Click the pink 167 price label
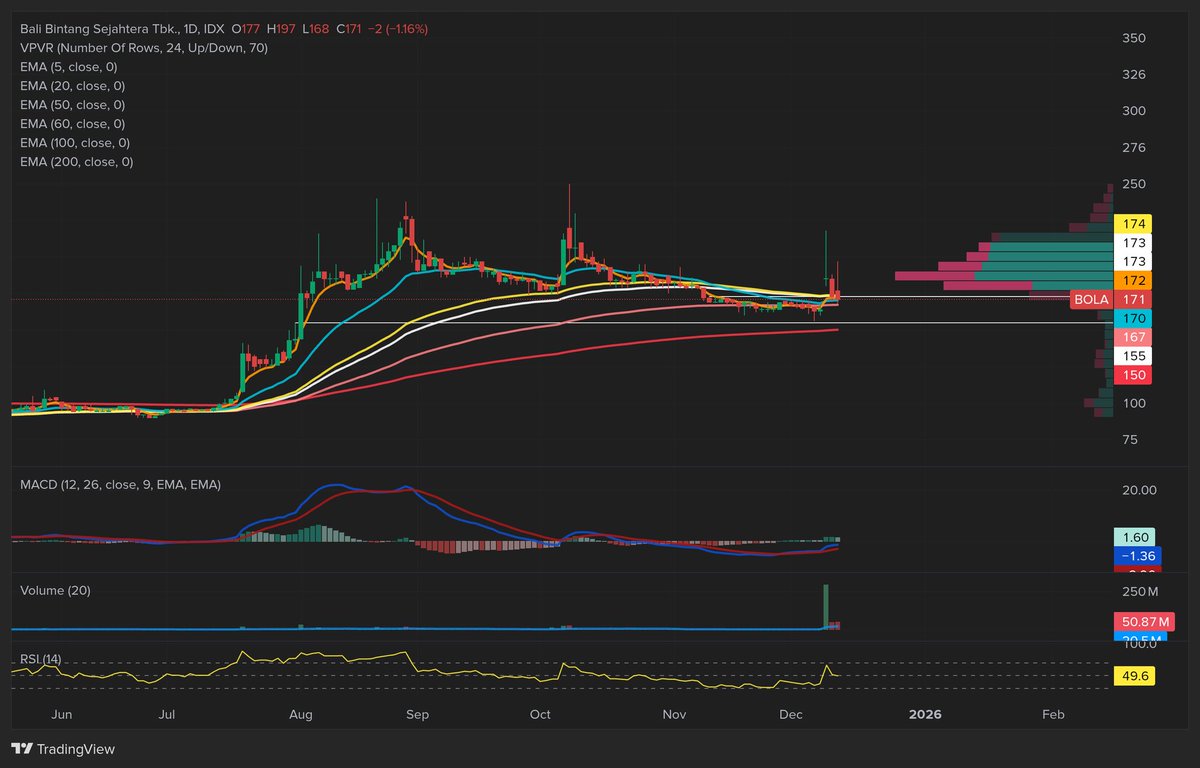Viewport: 1200px width, 768px height. [x=1133, y=337]
